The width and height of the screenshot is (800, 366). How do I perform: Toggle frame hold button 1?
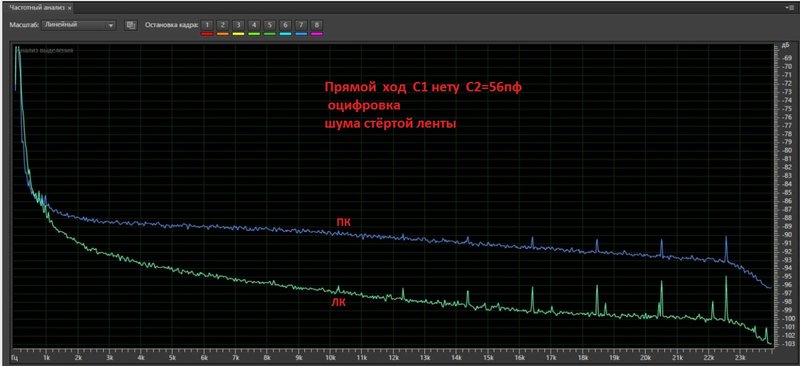point(207,25)
